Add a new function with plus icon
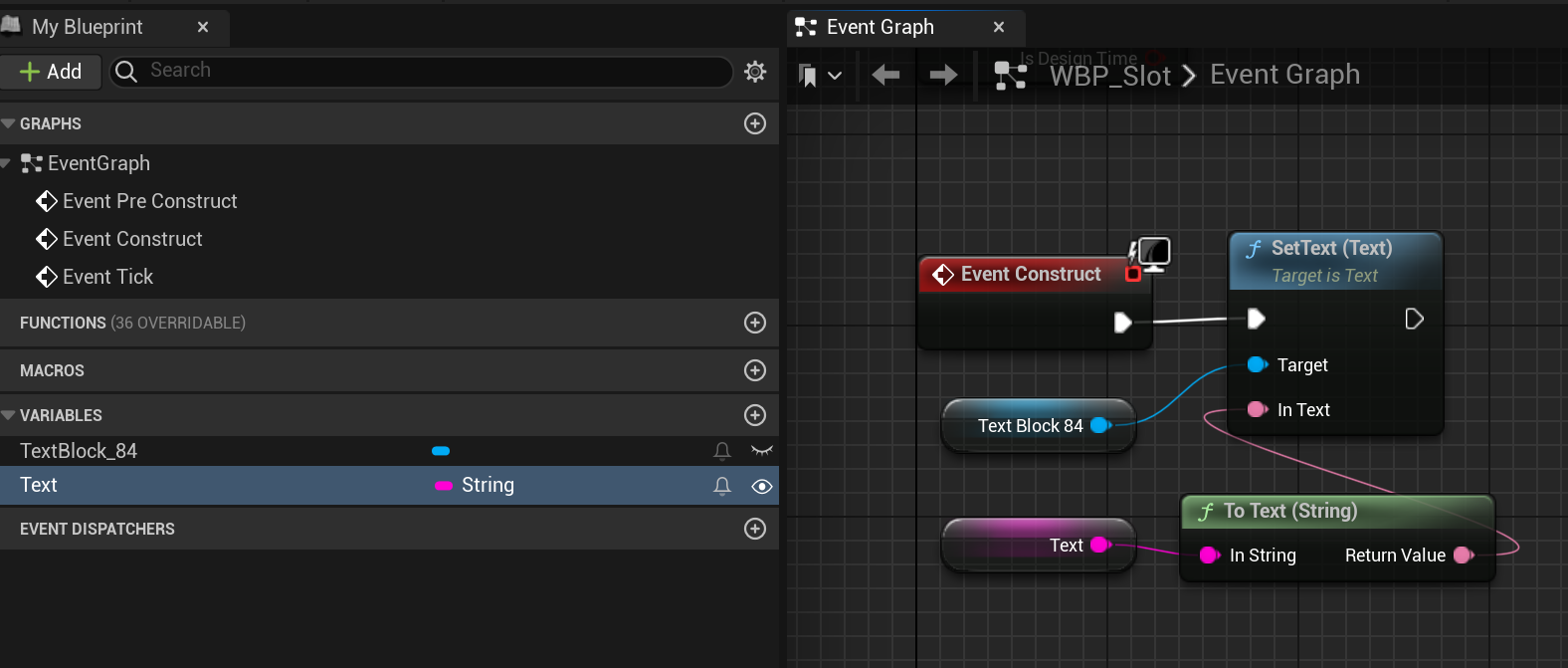Viewport: 1568px width, 668px height. point(755,323)
